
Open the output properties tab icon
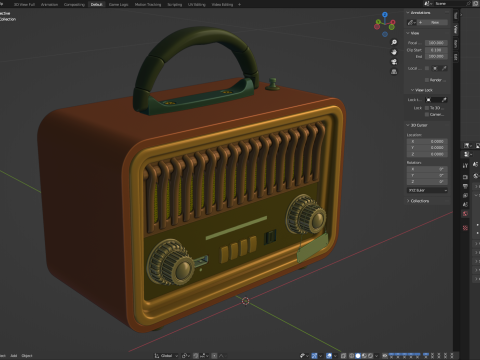[x=465, y=186]
